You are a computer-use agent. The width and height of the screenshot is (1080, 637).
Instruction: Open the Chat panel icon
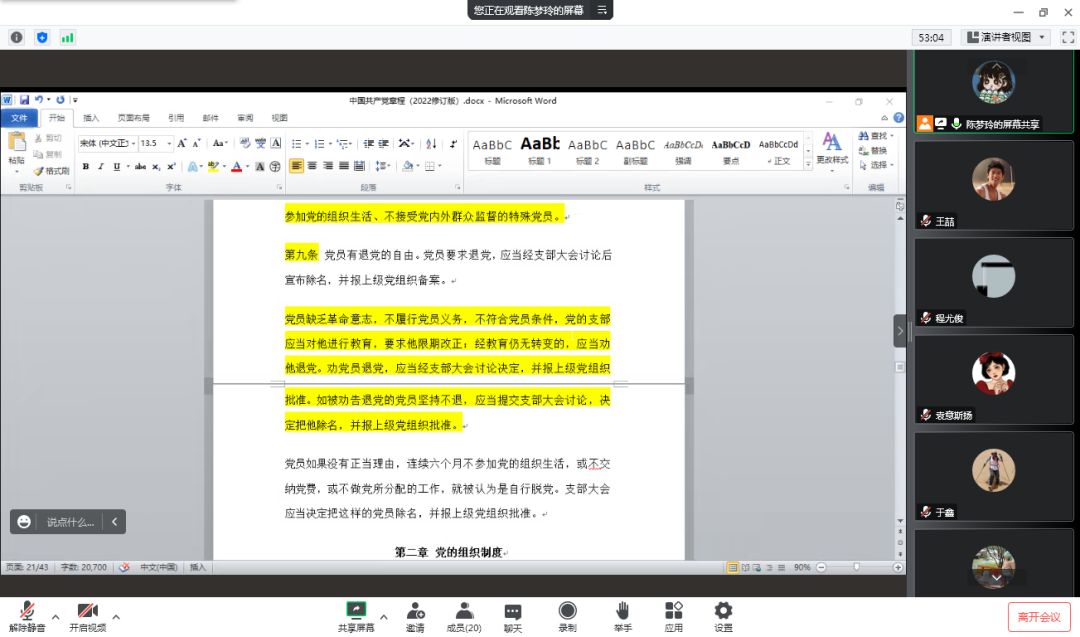[512, 611]
